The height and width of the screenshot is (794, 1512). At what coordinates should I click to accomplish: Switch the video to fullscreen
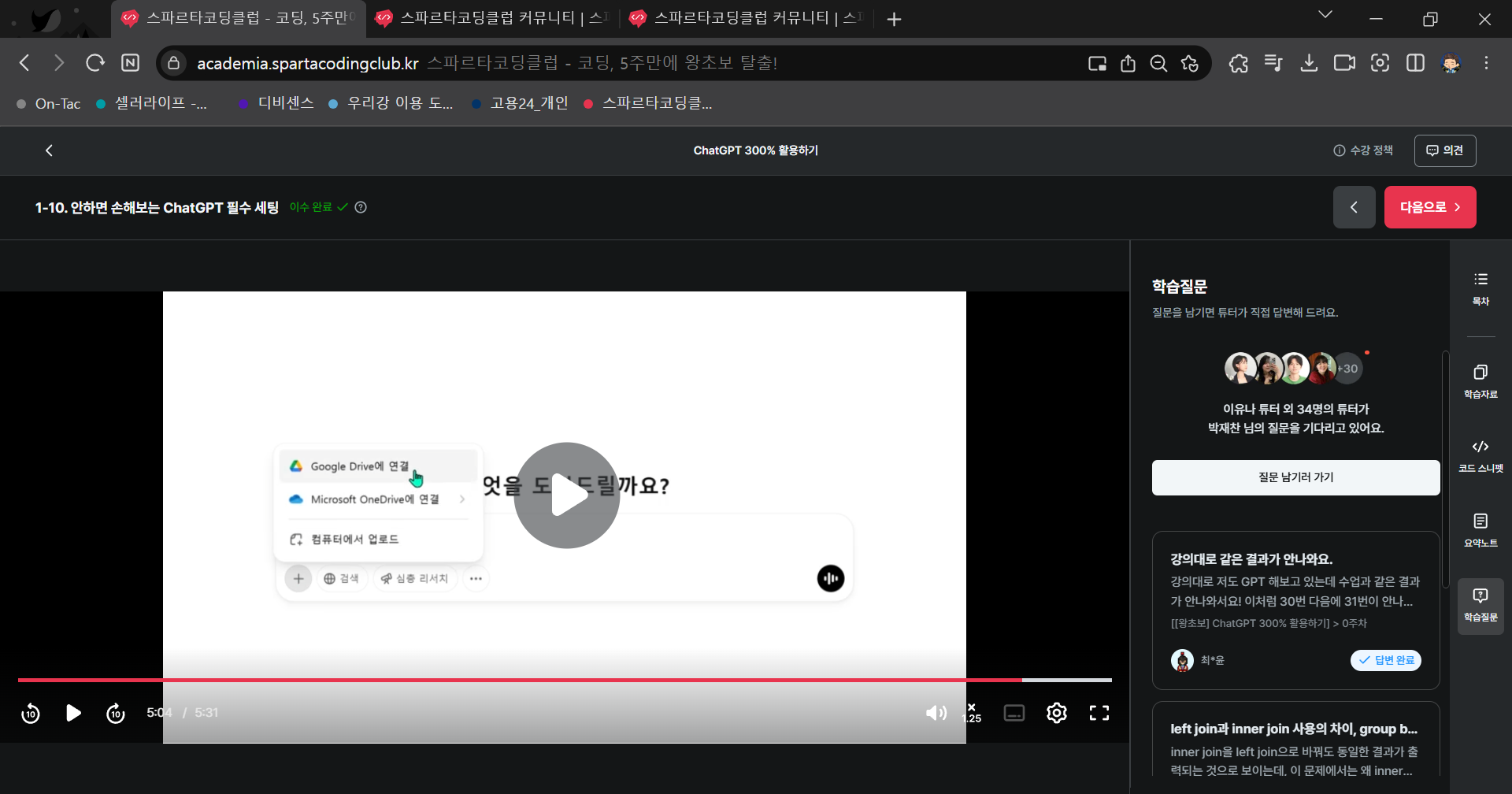coord(1099,713)
